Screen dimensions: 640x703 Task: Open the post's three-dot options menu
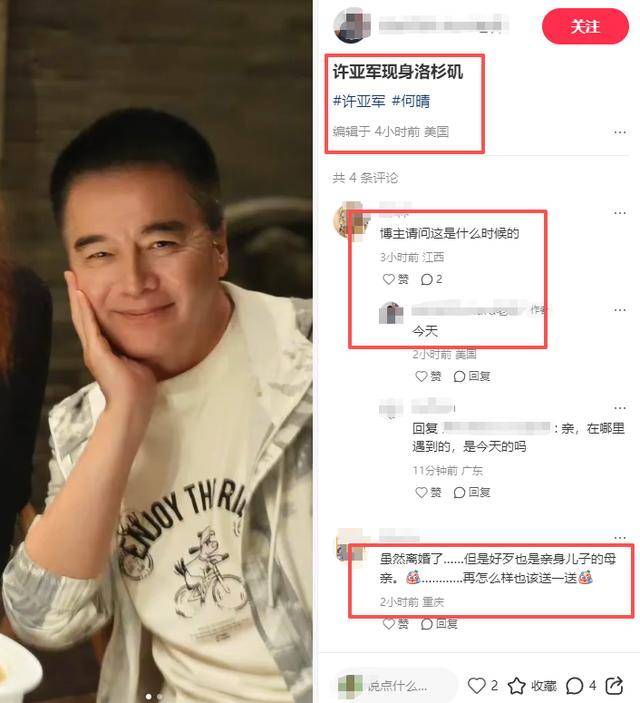[620, 132]
